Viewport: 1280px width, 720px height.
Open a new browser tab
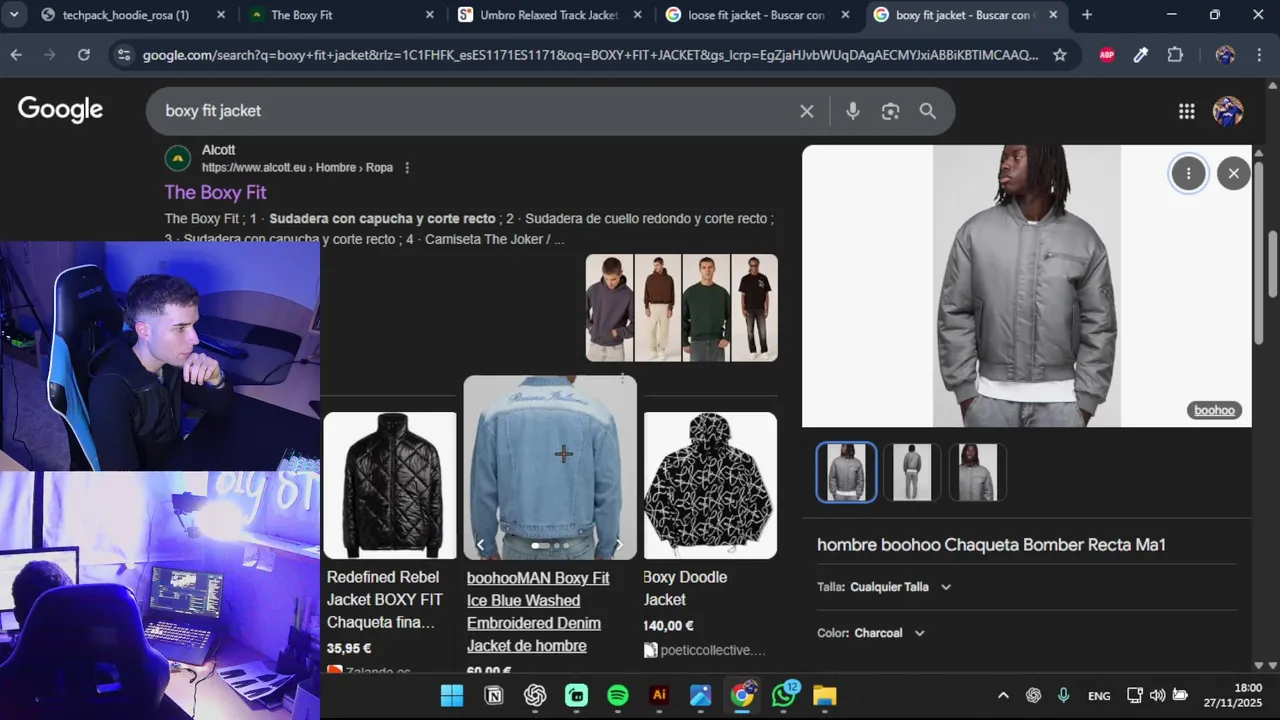pos(1086,15)
